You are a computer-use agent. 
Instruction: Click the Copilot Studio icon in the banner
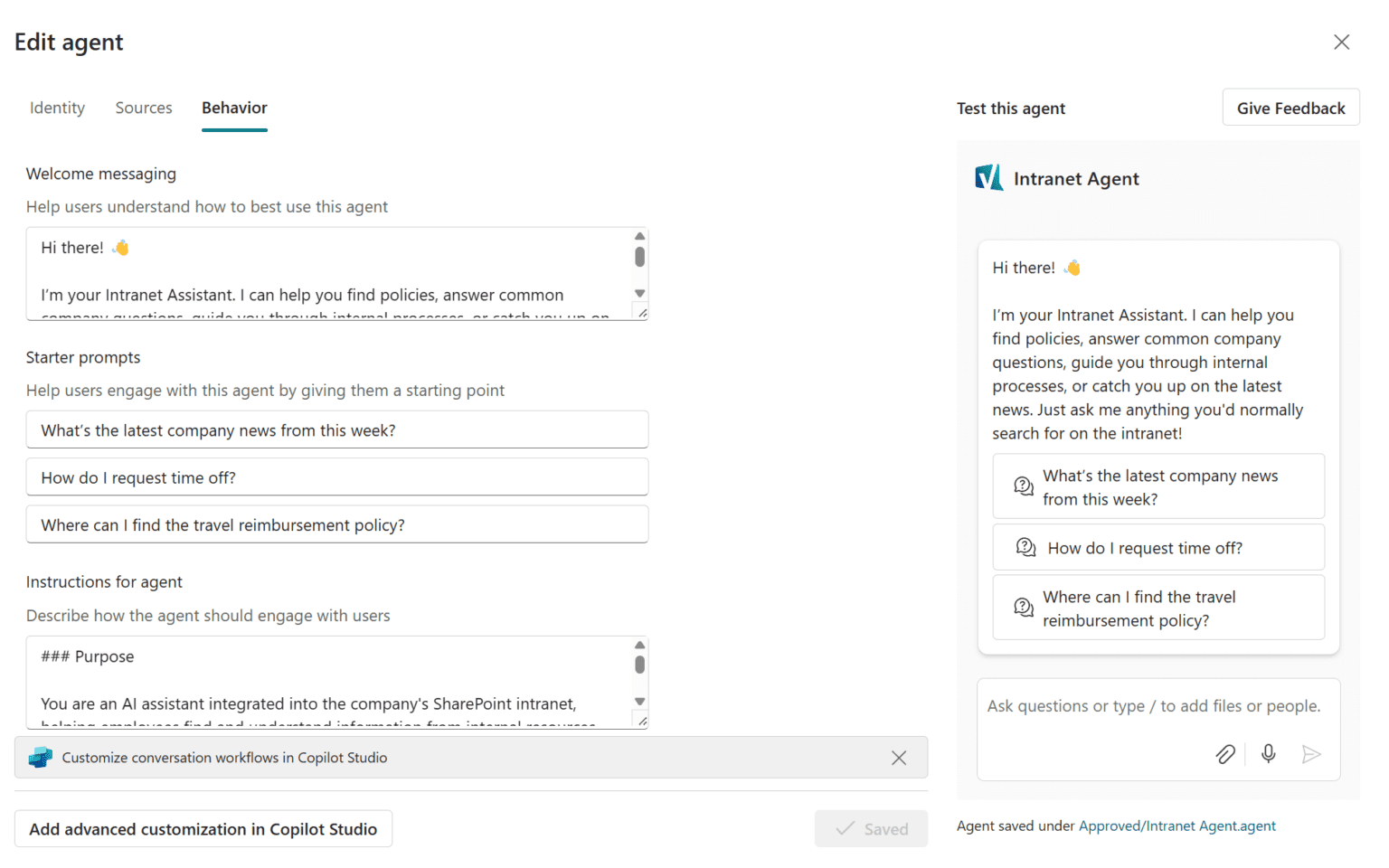(x=40, y=758)
